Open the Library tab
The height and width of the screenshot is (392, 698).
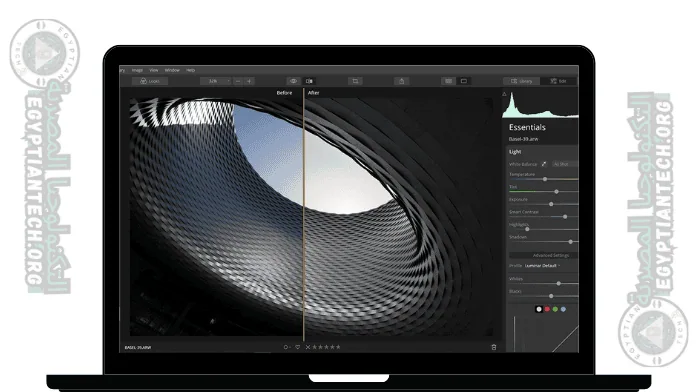521,81
